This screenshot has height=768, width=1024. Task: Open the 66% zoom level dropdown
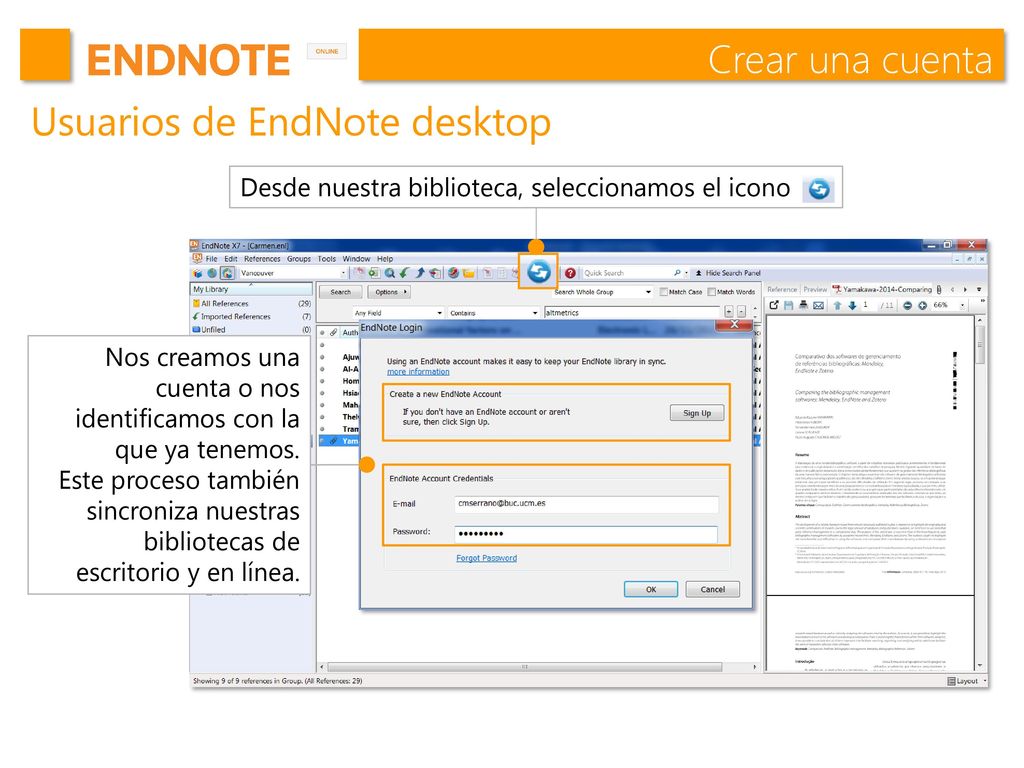tap(963, 306)
